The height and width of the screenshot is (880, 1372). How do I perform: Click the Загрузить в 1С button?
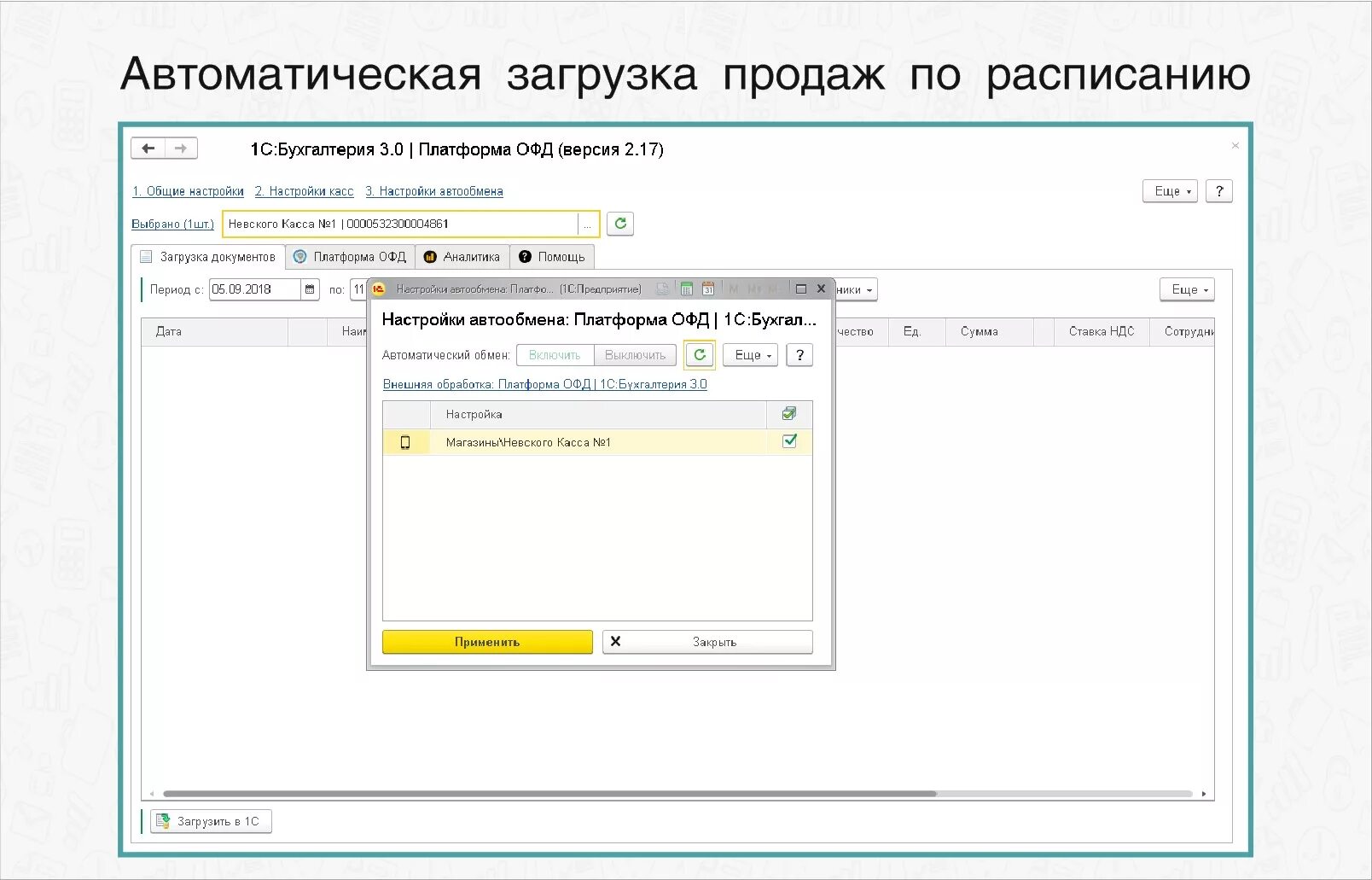click(x=211, y=821)
